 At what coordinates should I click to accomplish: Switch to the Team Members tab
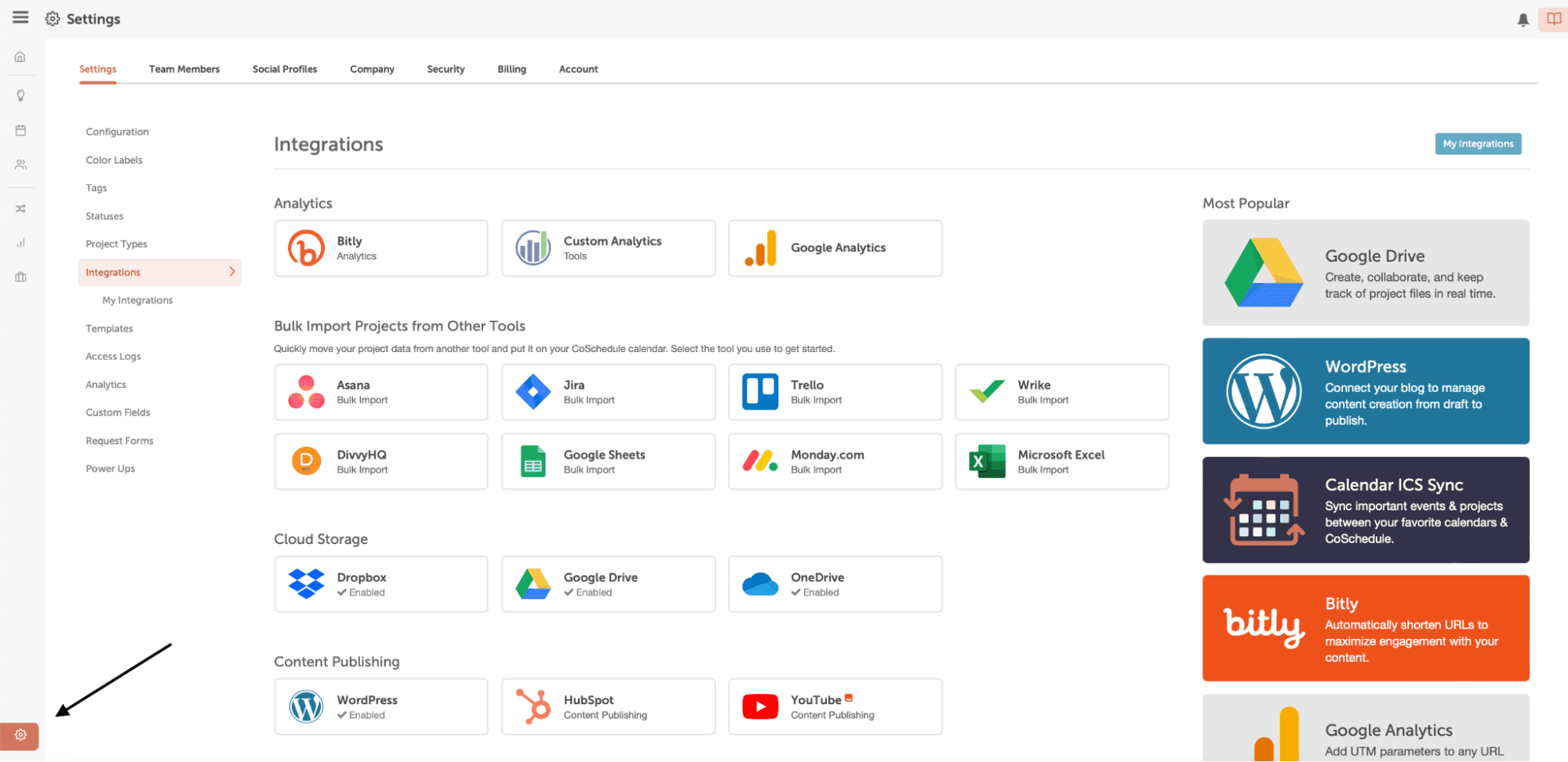point(184,69)
